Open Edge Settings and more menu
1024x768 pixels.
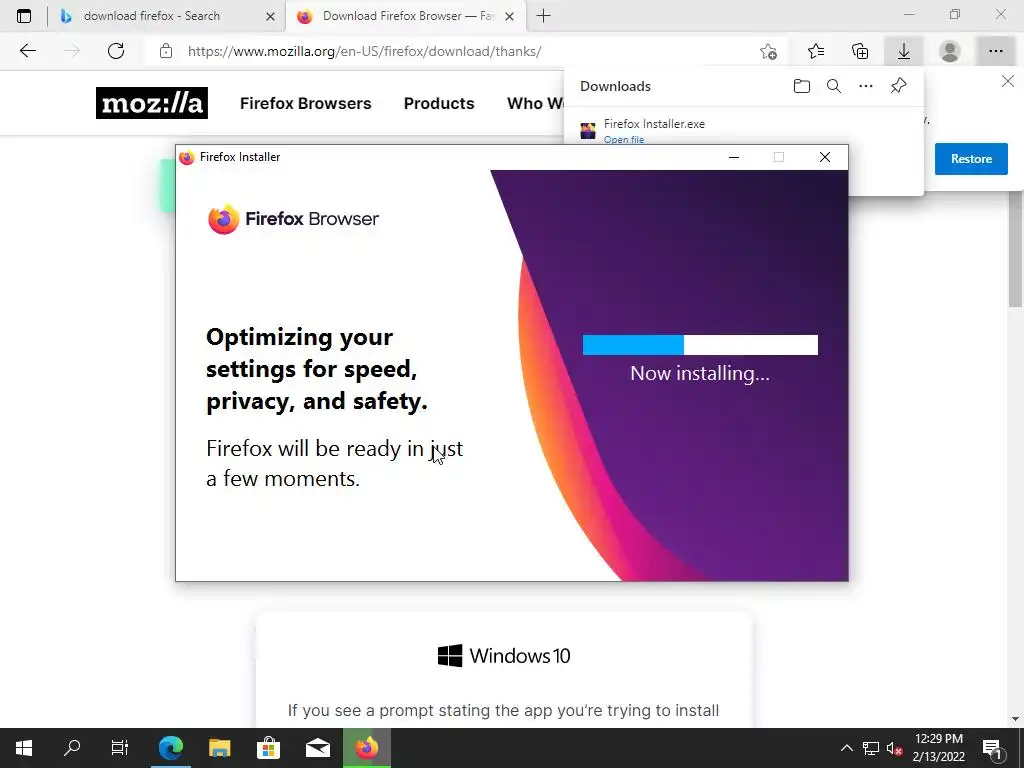pyautogui.click(x=995, y=51)
